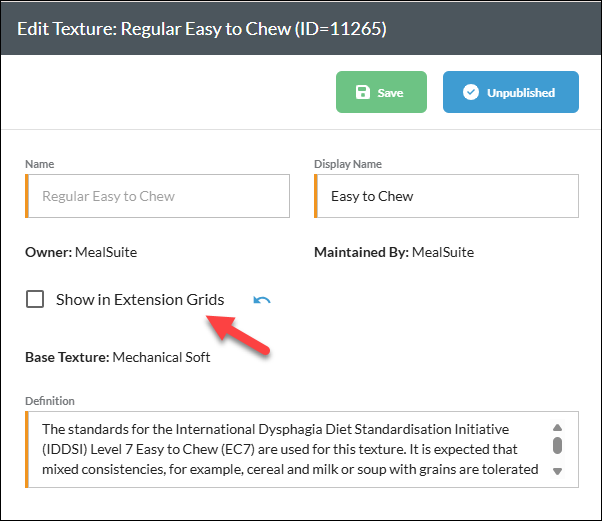Click the Base Texture: Mechanical Soft text

pyautogui.click(x=117, y=357)
